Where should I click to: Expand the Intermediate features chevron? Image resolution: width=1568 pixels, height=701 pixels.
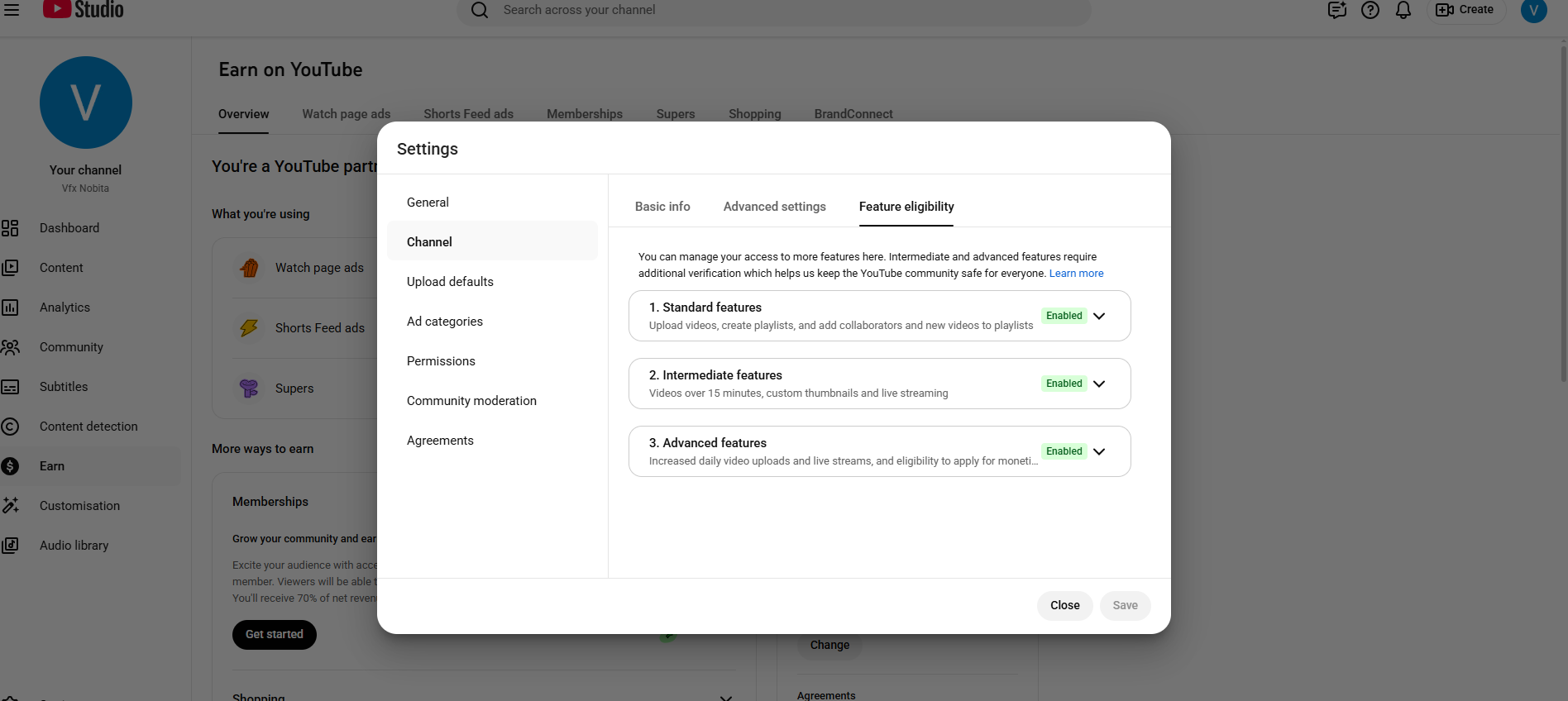pos(1099,384)
